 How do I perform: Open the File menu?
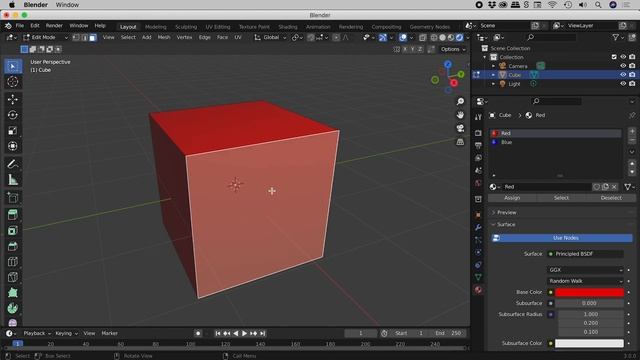(x=20, y=26)
